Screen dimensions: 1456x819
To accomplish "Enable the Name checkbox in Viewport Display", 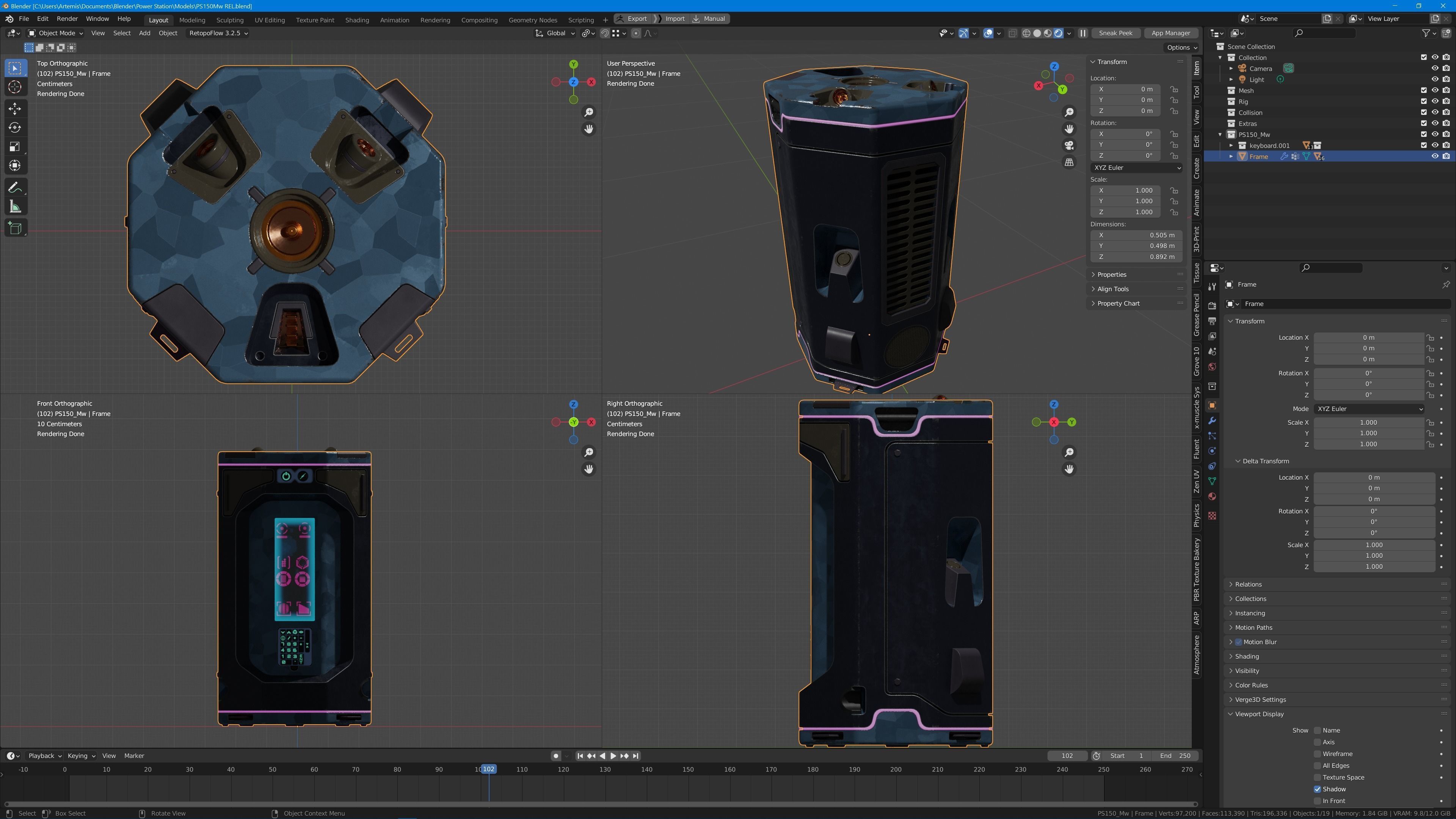I will 1318,731.
